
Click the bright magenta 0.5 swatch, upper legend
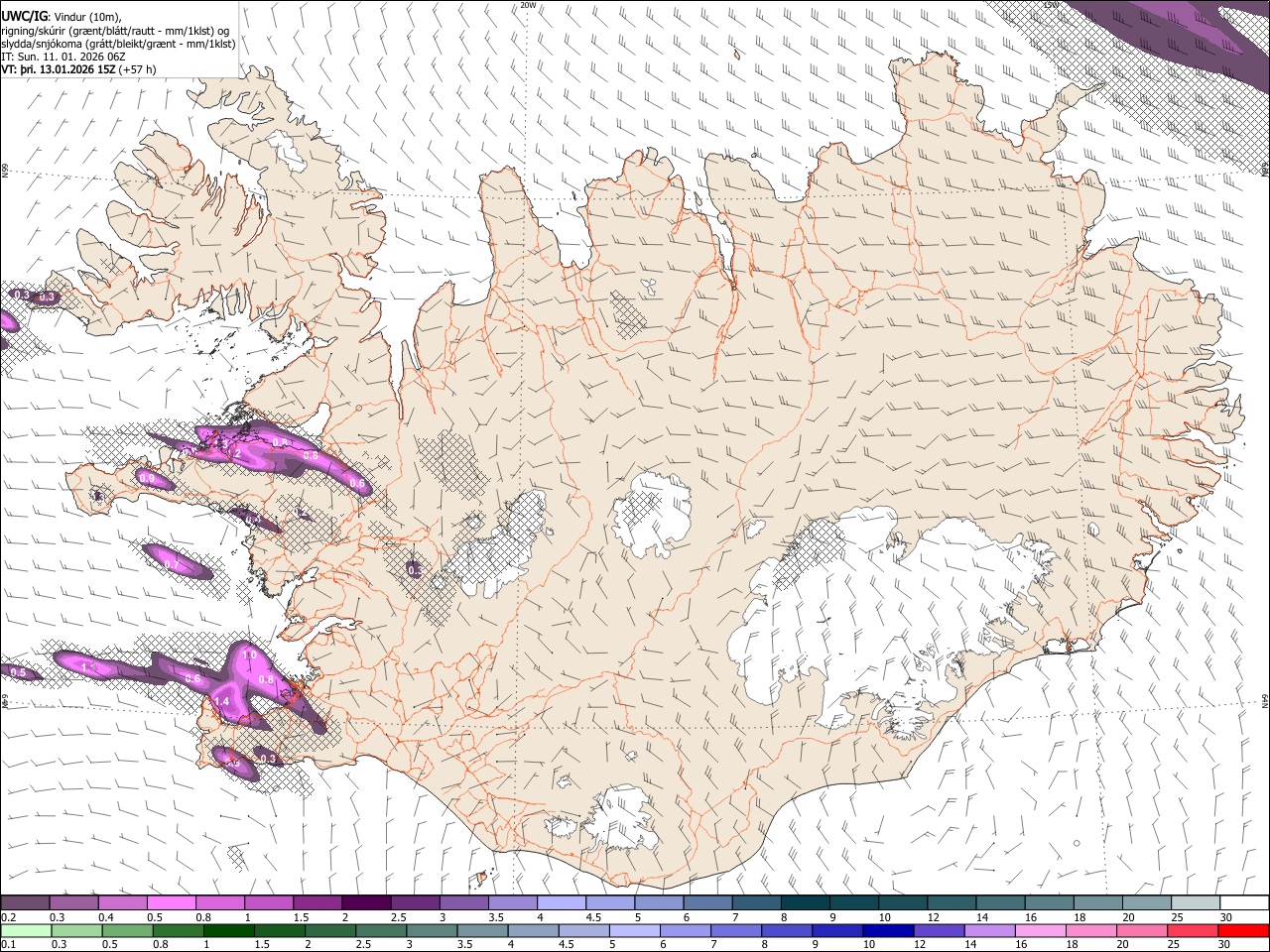(x=171, y=903)
